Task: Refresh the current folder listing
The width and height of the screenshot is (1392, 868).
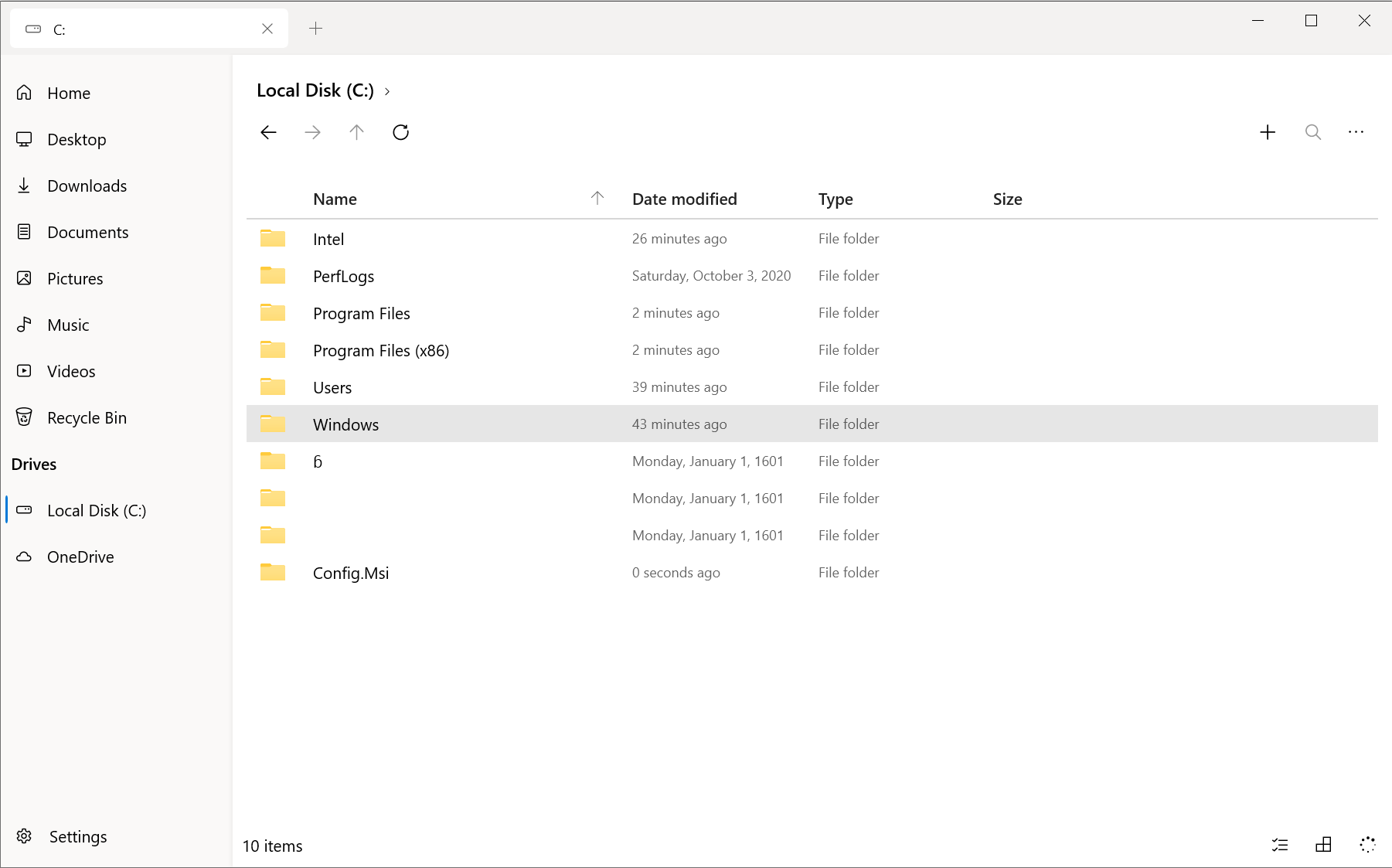Action: [400, 132]
